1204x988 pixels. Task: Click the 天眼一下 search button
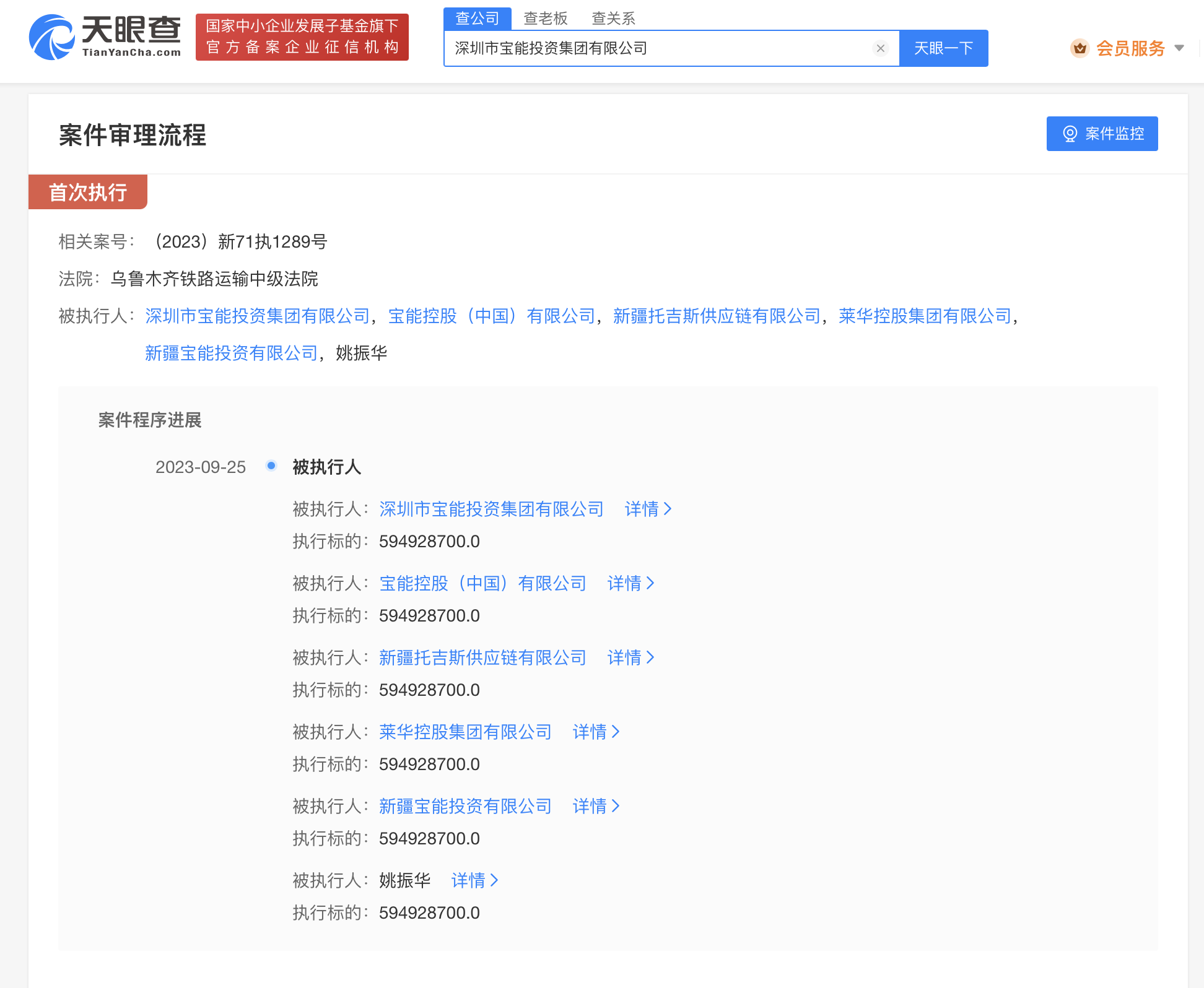pyautogui.click(x=943, y=48)
